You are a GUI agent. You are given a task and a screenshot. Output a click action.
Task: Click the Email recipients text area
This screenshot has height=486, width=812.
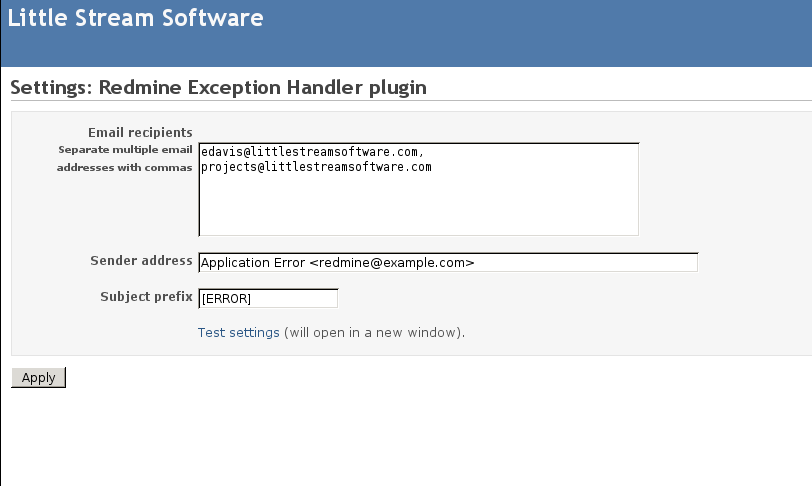[x=418, y=189]
